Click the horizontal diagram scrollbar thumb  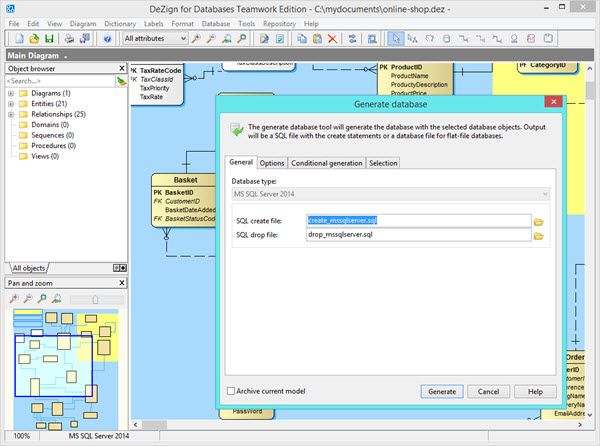[x=154, y=425]
